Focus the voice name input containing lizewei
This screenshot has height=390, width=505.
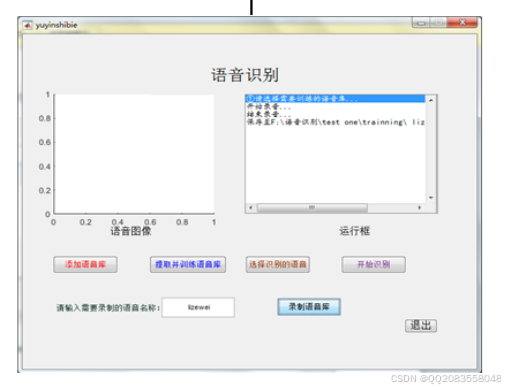point(198,307)
